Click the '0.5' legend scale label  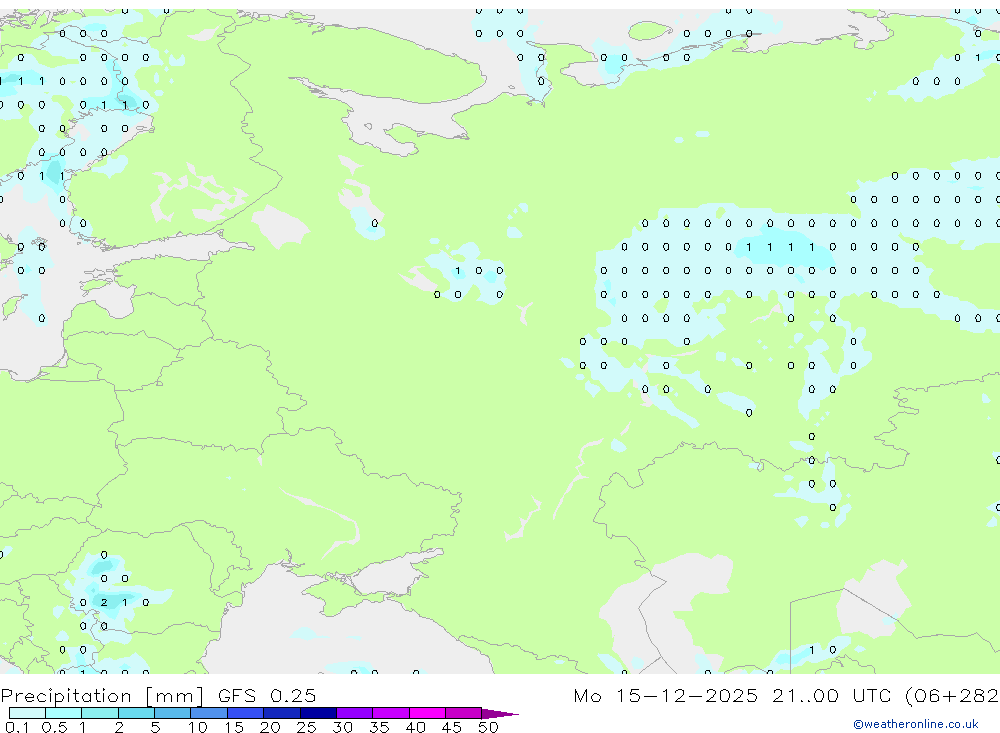point(54,727)
